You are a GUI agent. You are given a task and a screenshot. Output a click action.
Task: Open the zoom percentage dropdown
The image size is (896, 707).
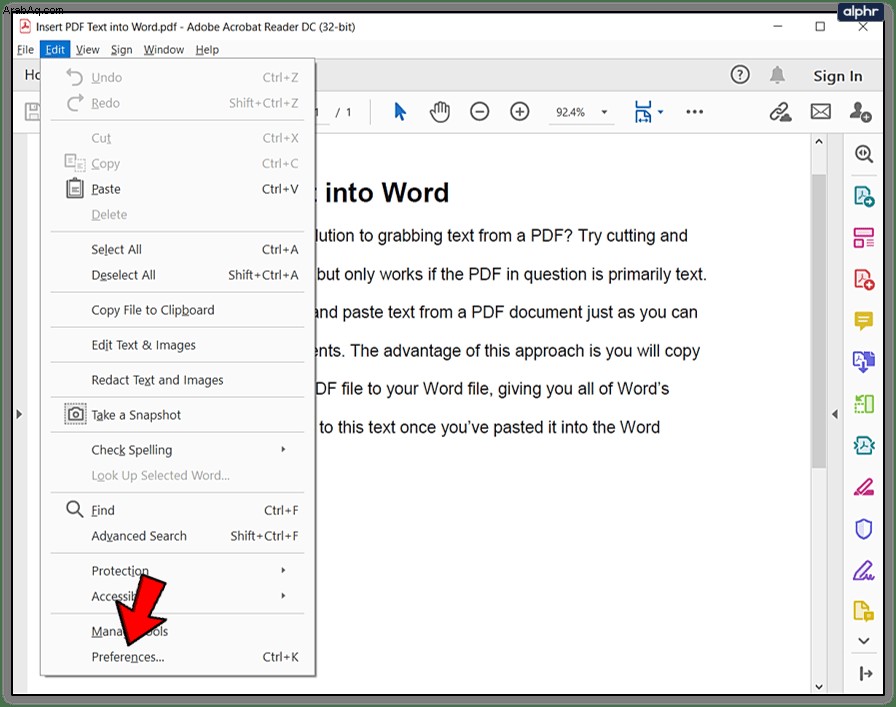click(604, 112)
